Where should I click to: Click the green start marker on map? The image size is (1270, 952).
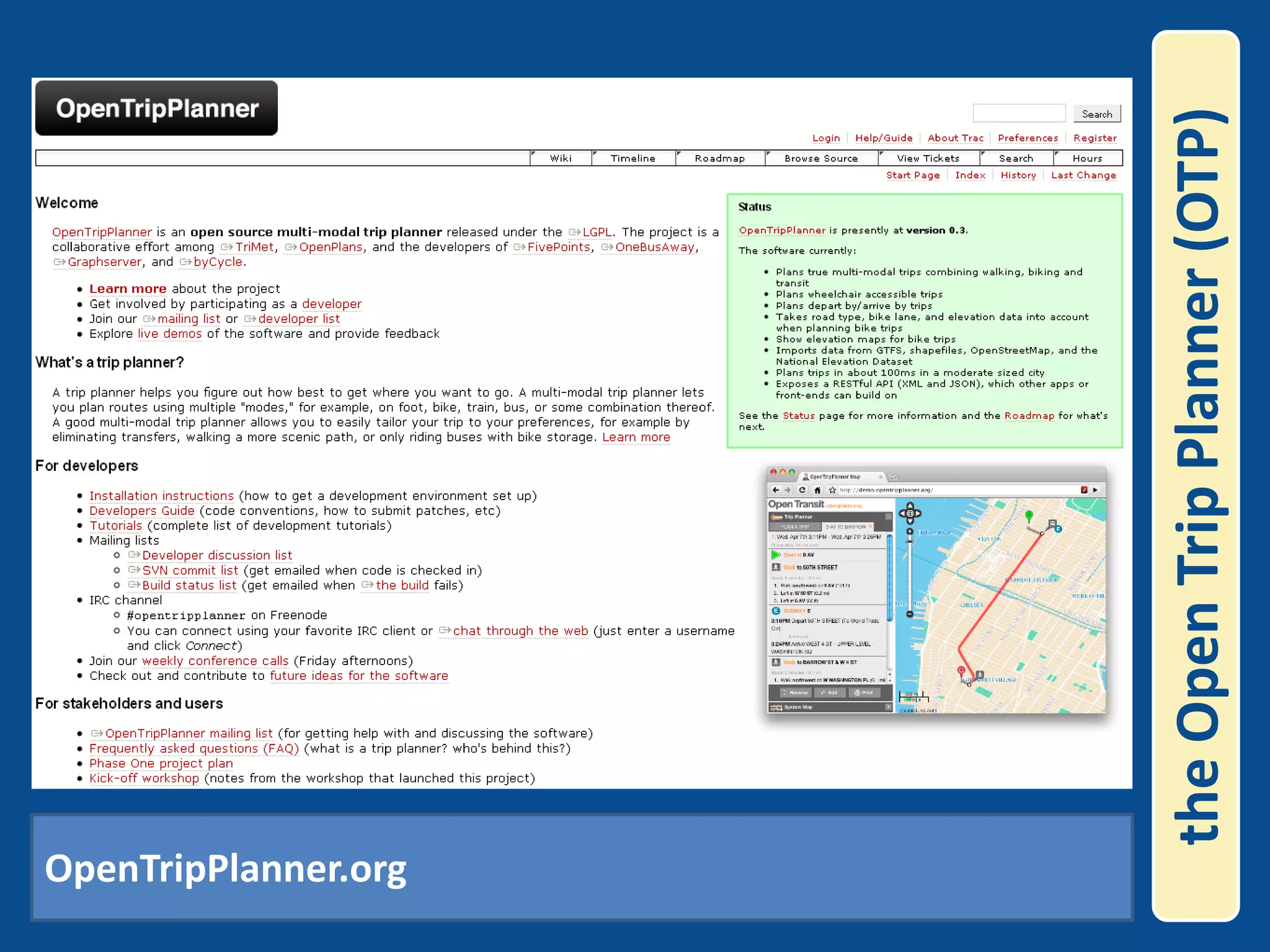click(x=1029, y=516)
